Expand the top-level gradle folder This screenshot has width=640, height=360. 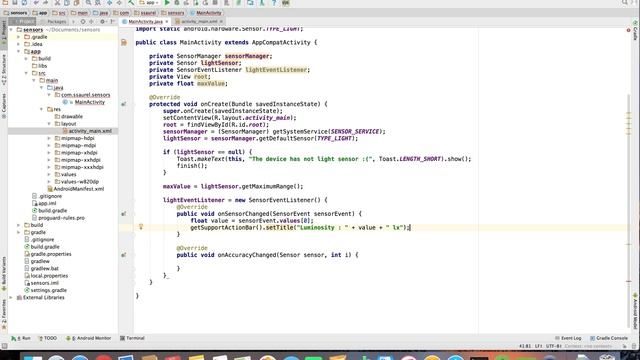tap(18, 232)
